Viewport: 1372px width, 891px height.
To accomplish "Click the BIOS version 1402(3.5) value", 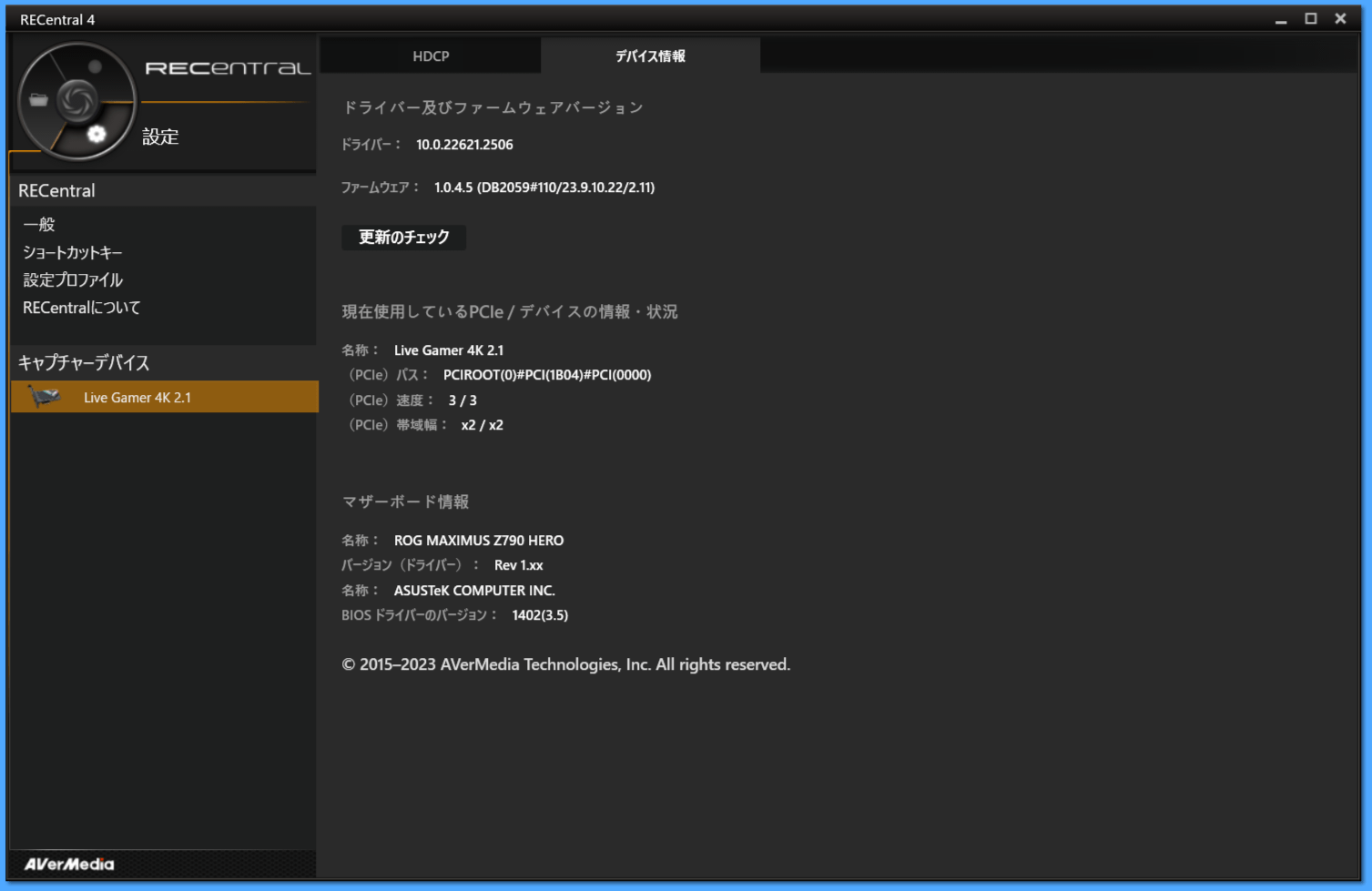I will point(540,615).
